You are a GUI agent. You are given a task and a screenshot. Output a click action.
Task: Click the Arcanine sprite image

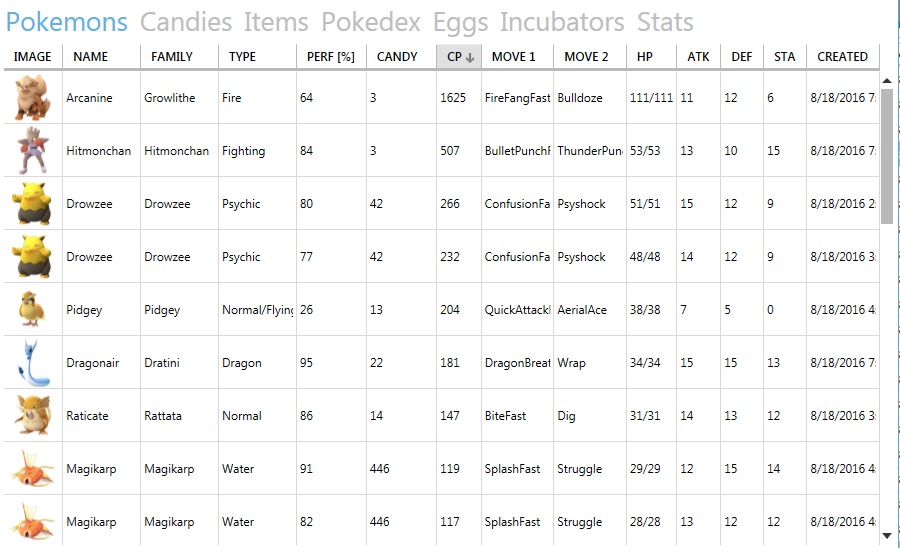[33, 97]
